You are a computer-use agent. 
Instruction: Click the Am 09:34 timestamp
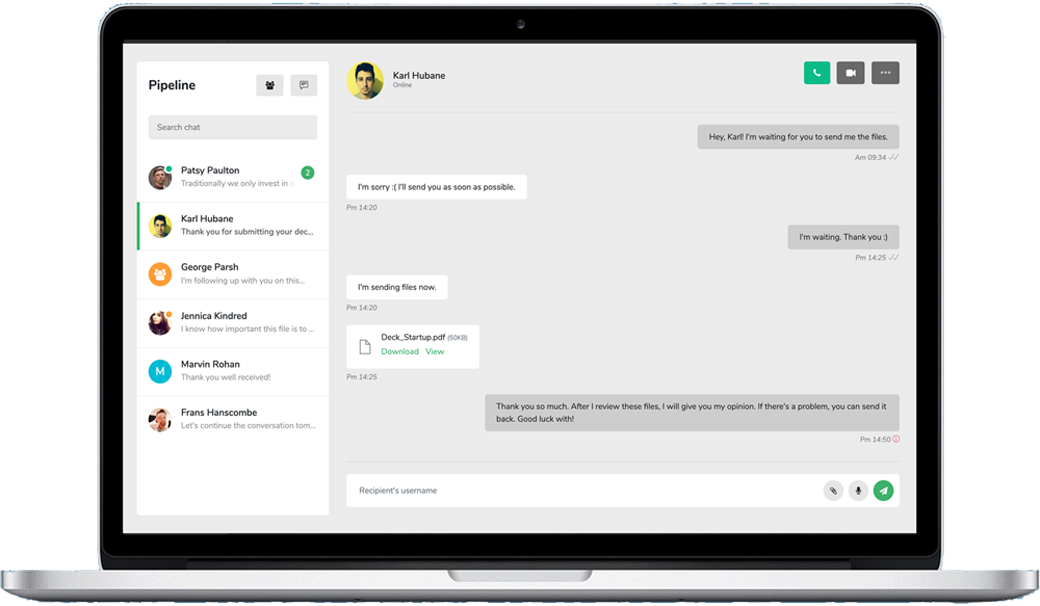(870, 158)
